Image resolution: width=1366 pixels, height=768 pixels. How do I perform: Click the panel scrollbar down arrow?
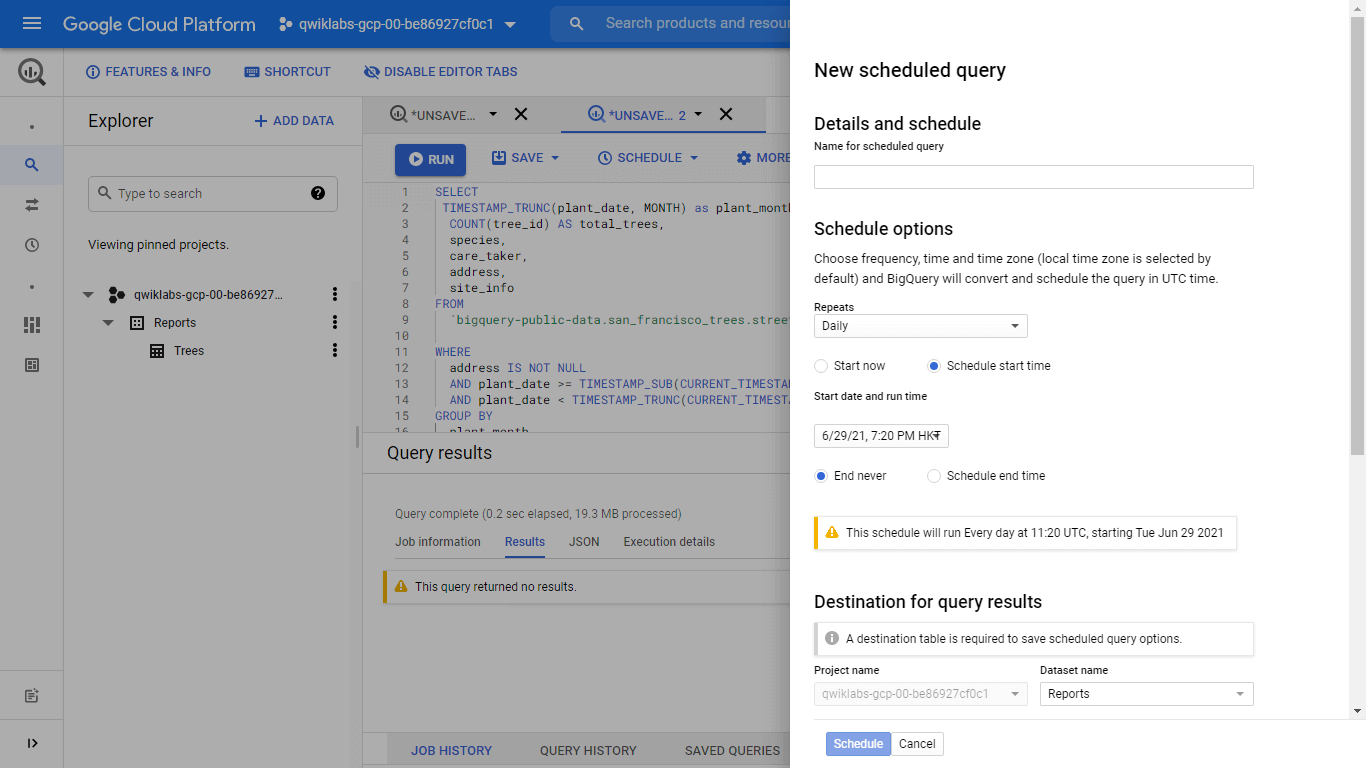point(1357,711)
